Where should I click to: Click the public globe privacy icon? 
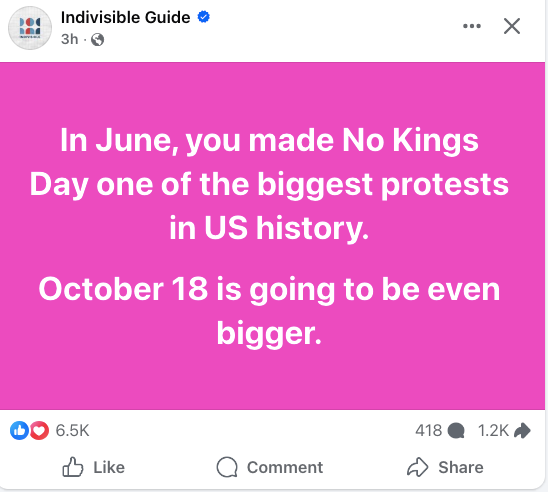pos(98,39)
